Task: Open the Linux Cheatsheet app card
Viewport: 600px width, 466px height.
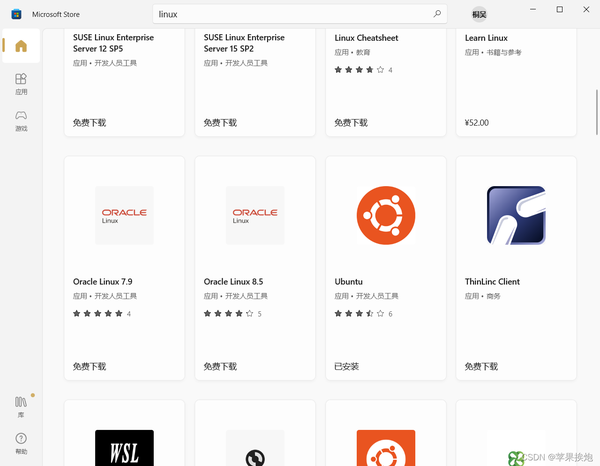Action: pos(386,82)
